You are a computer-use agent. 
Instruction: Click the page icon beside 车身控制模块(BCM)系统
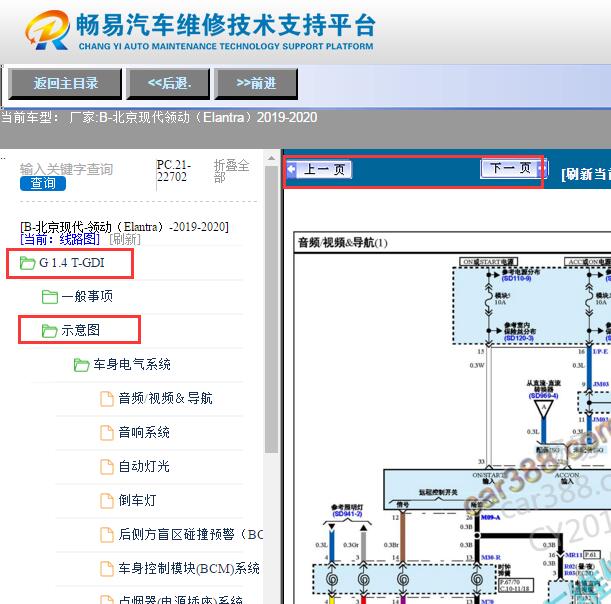click(107, 569)
